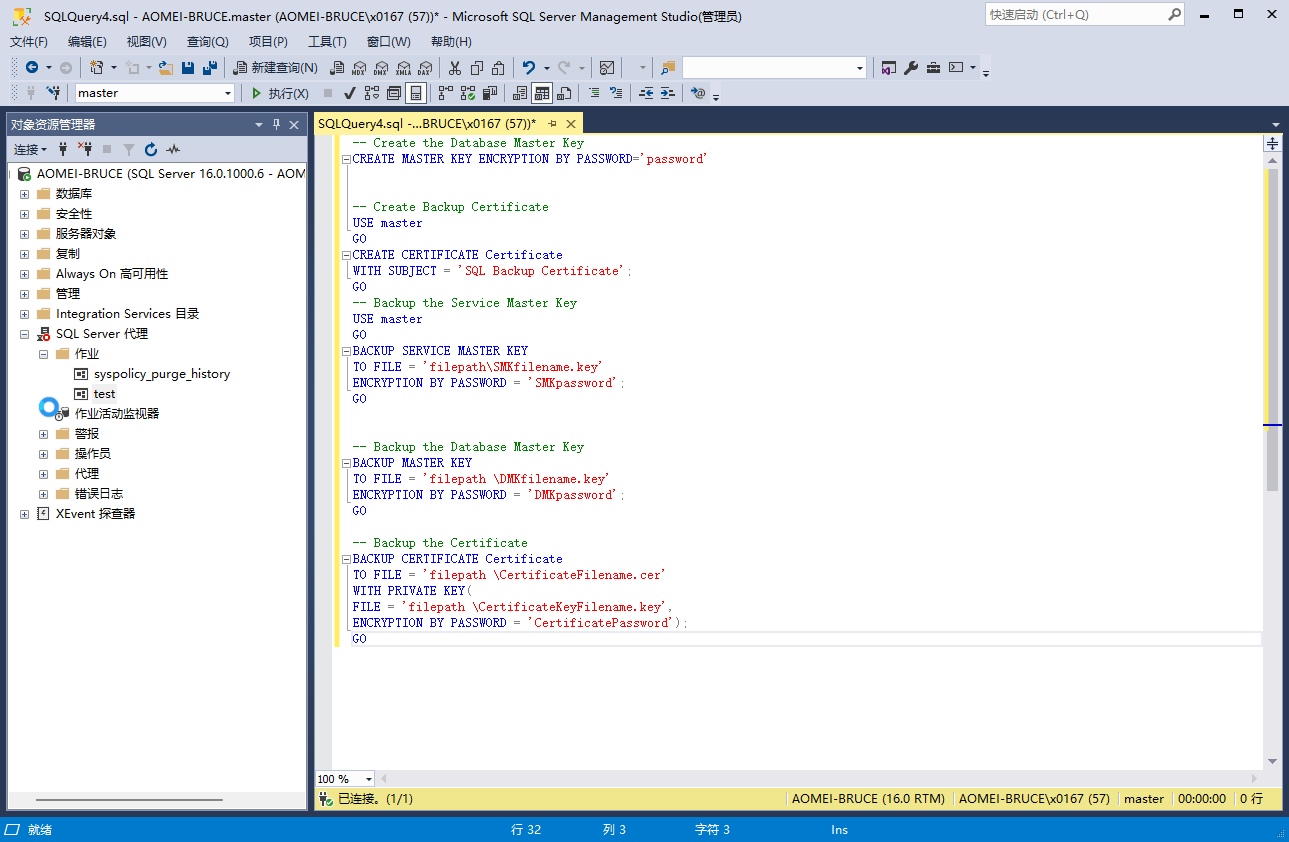The image size is (1289, 842).
Task: Expand the 服务器对象 folder node
Action: pos(24,234)
